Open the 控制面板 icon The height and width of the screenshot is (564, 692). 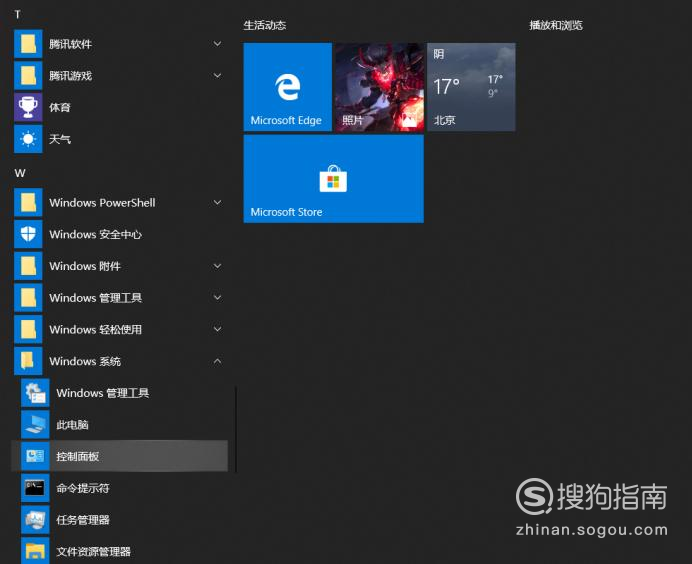(35, 456)
